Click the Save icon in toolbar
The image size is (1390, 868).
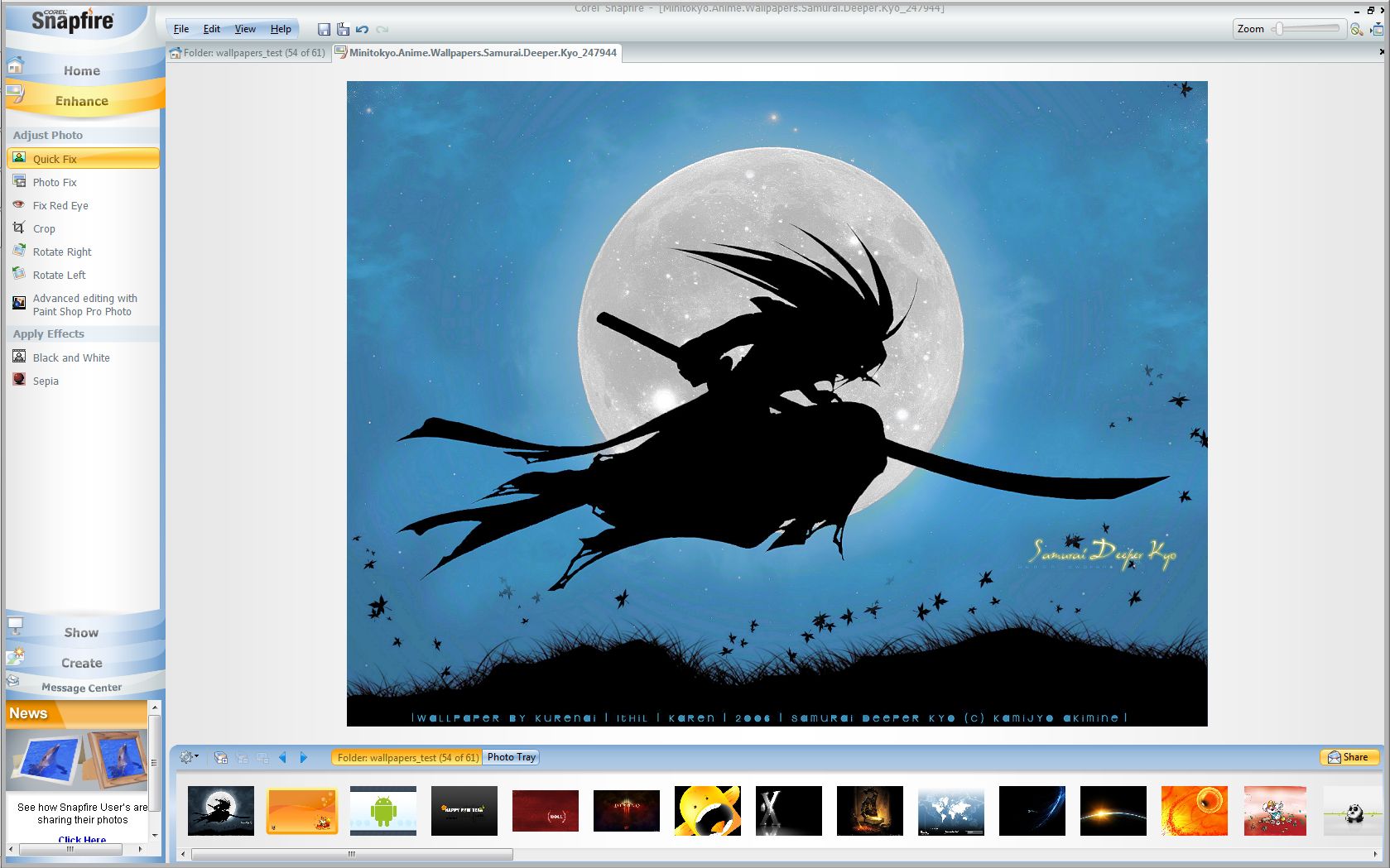pyautogui.click(x=324, y=29)
